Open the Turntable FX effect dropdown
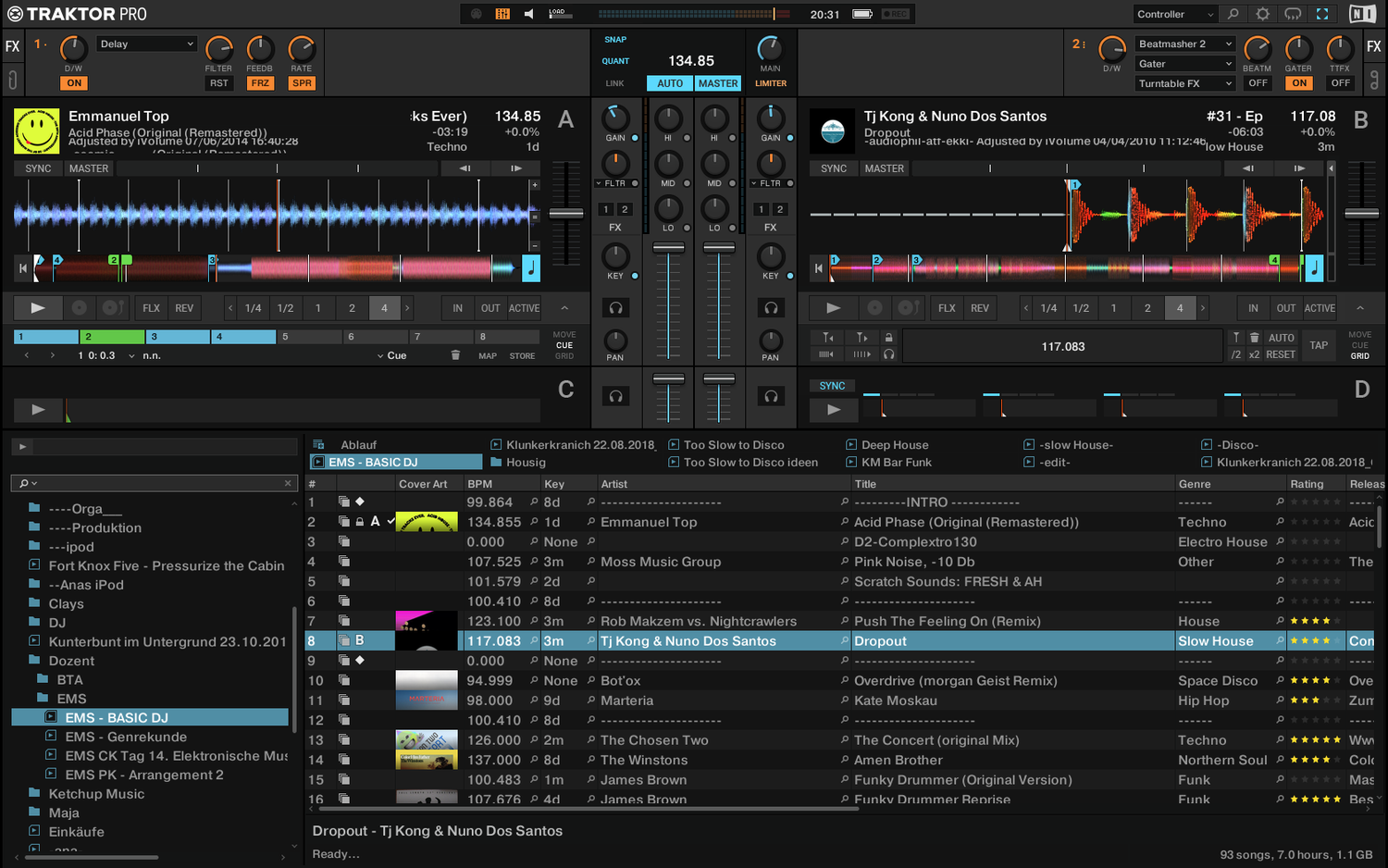This screenshot has height=868, width=1388. pyautogui.click(x=1185, y=83)
